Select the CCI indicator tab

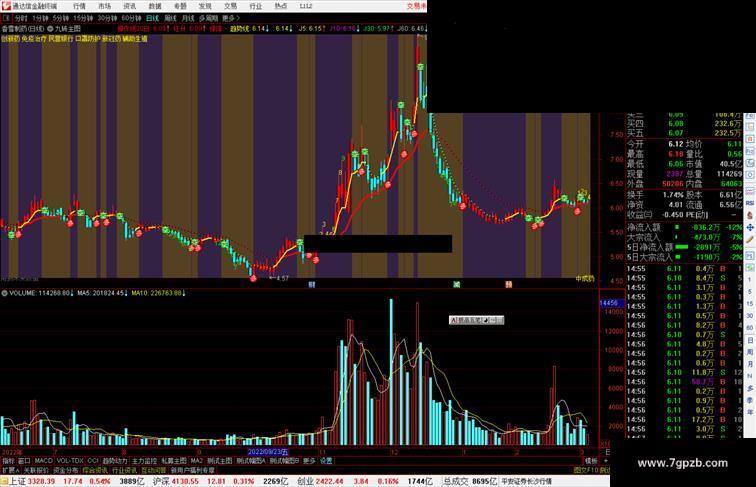click(93, 461)
